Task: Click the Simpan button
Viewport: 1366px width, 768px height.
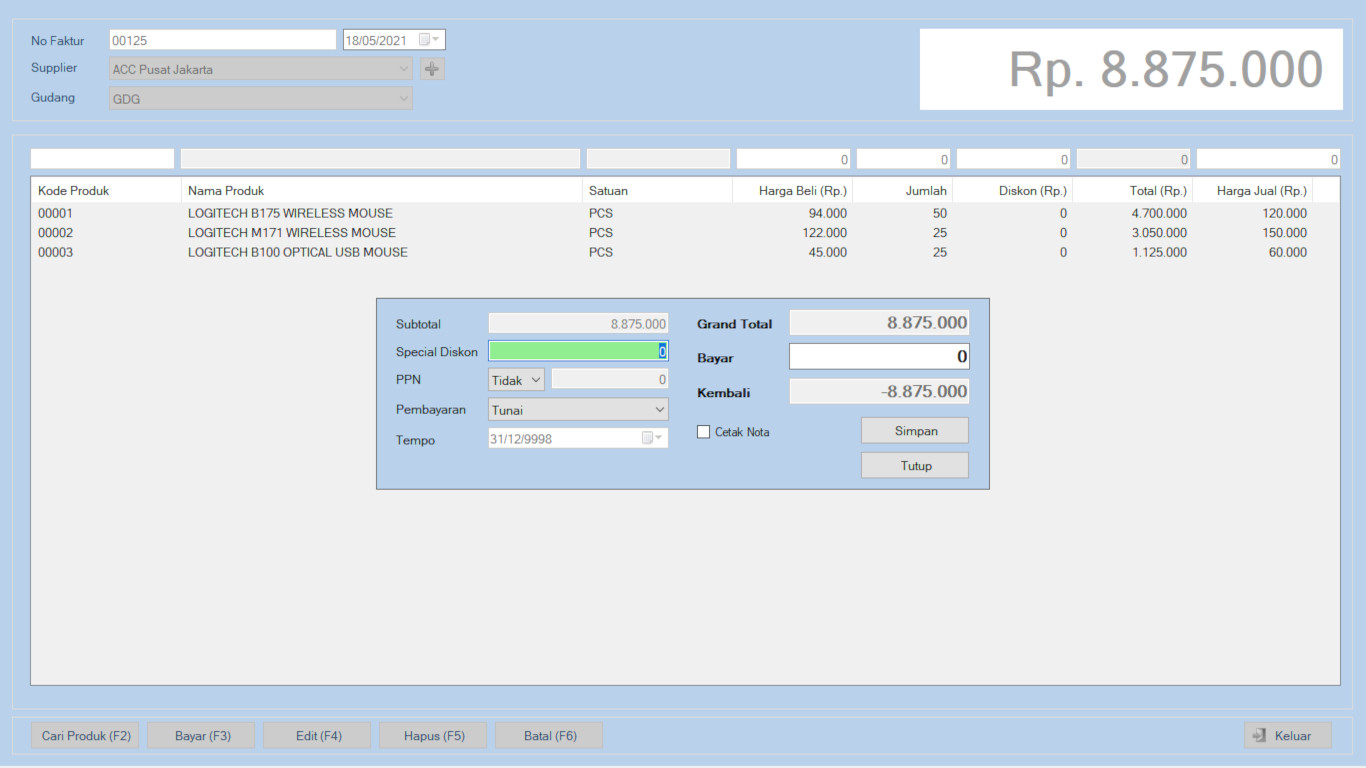Action: click(914, 431)
